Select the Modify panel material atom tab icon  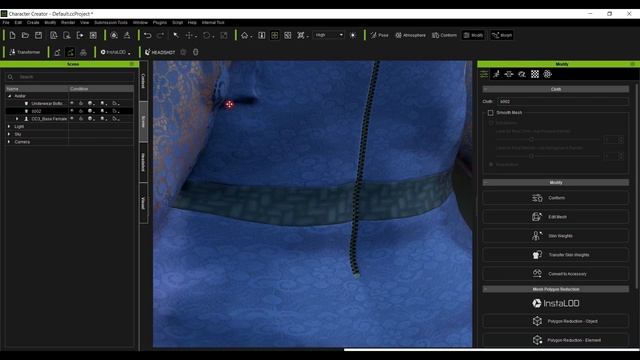tap(548, 74)
